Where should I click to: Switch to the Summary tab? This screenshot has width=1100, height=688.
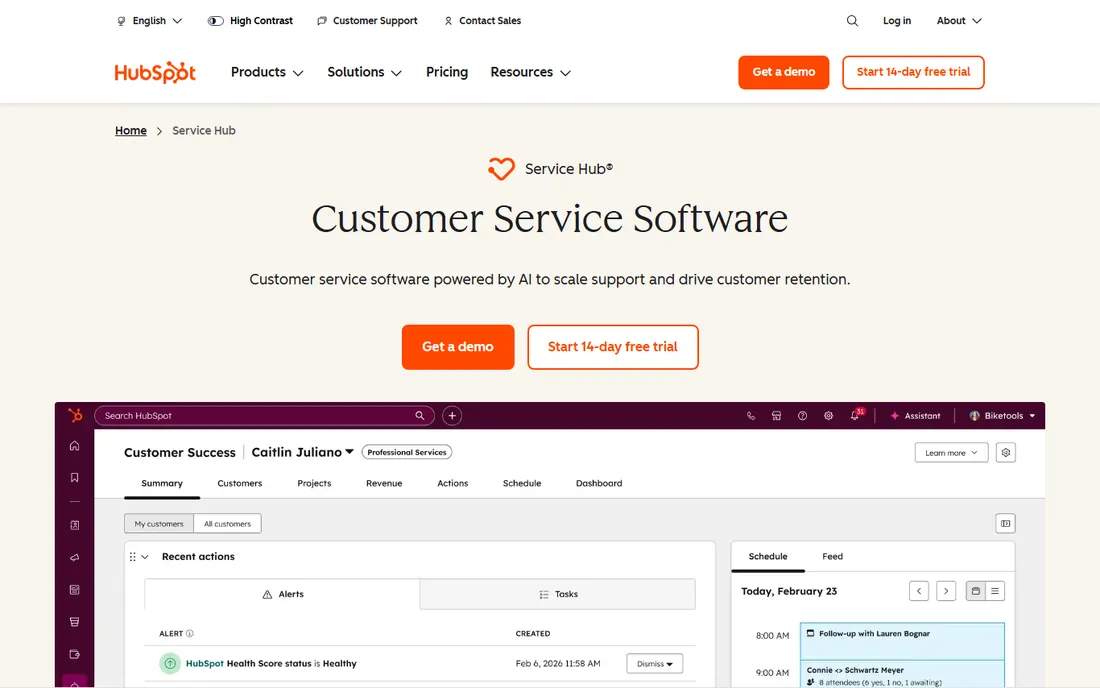pos(162,483)
